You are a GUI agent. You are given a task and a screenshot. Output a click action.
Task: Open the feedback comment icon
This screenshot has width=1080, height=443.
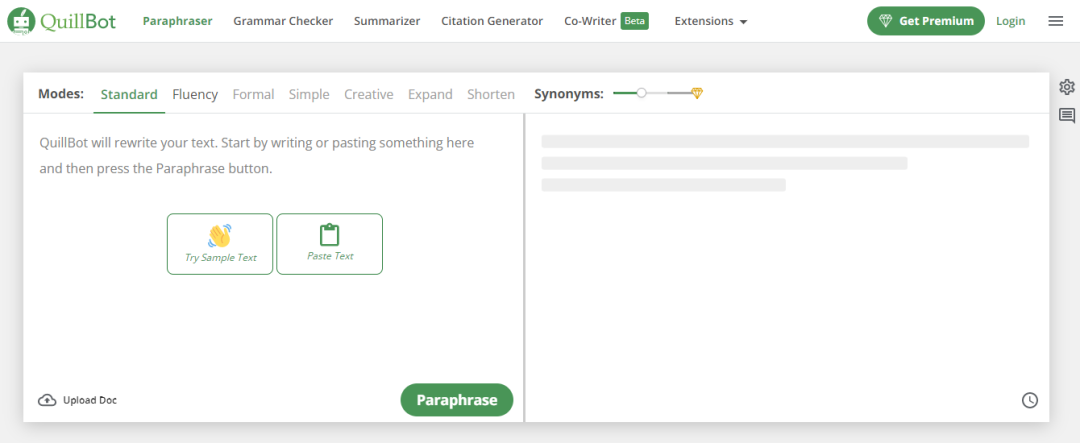click(x=1067, y=116)
